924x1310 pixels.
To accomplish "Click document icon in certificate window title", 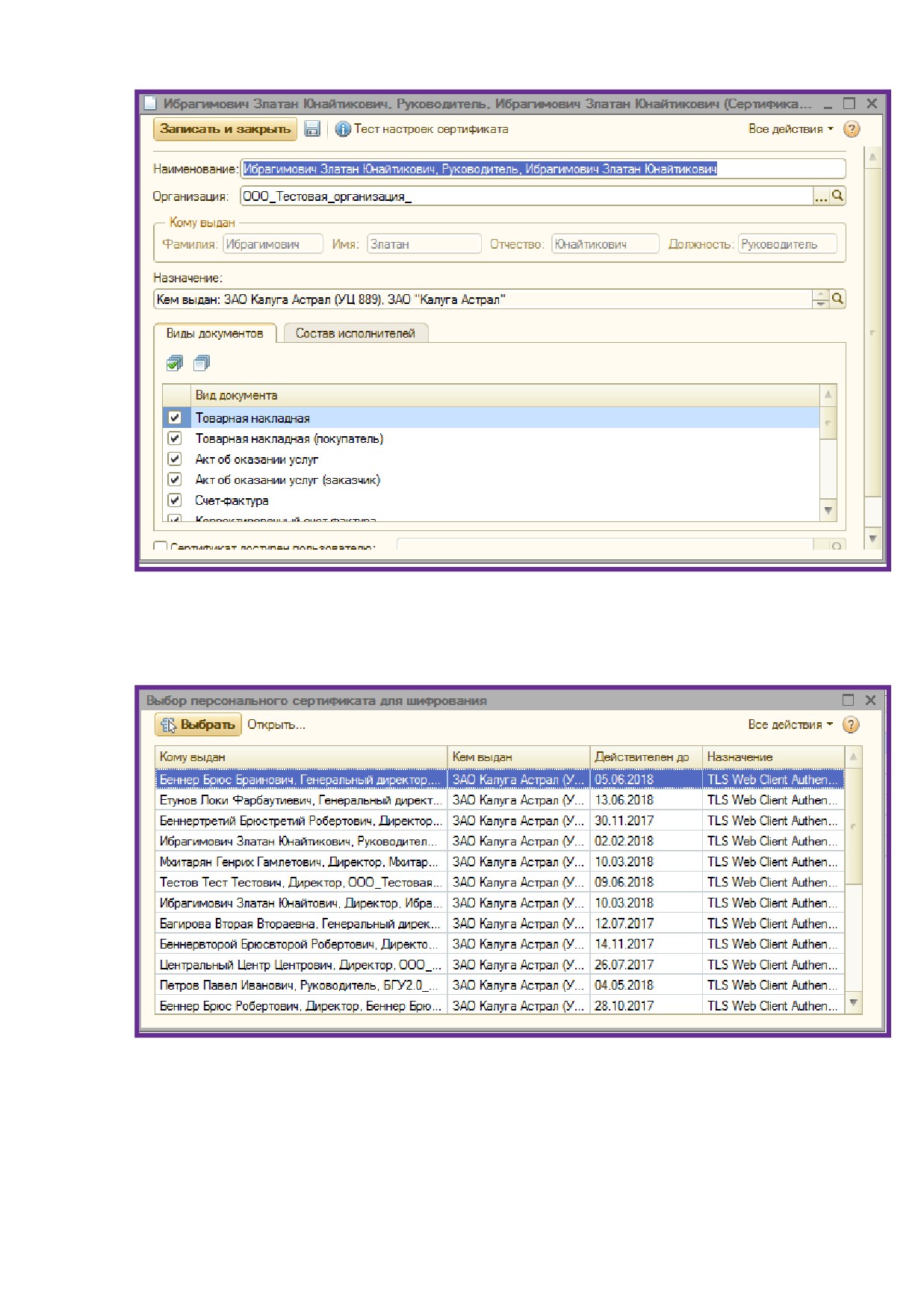I will tap(149, 103).
